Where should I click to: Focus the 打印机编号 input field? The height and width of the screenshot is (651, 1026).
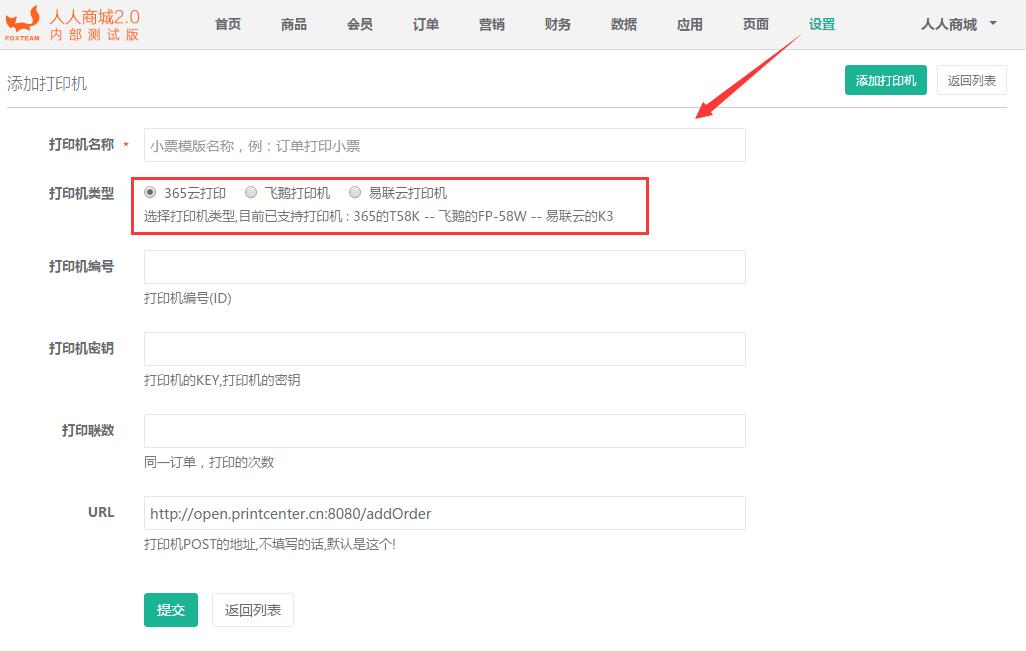click(445, 267)
